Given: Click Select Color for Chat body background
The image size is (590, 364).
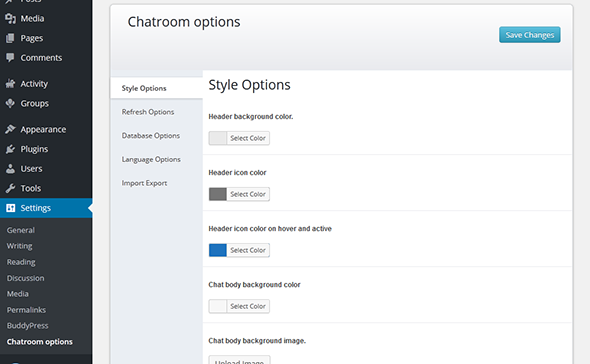Looking at the screenshot, I should tap(248, 306).
